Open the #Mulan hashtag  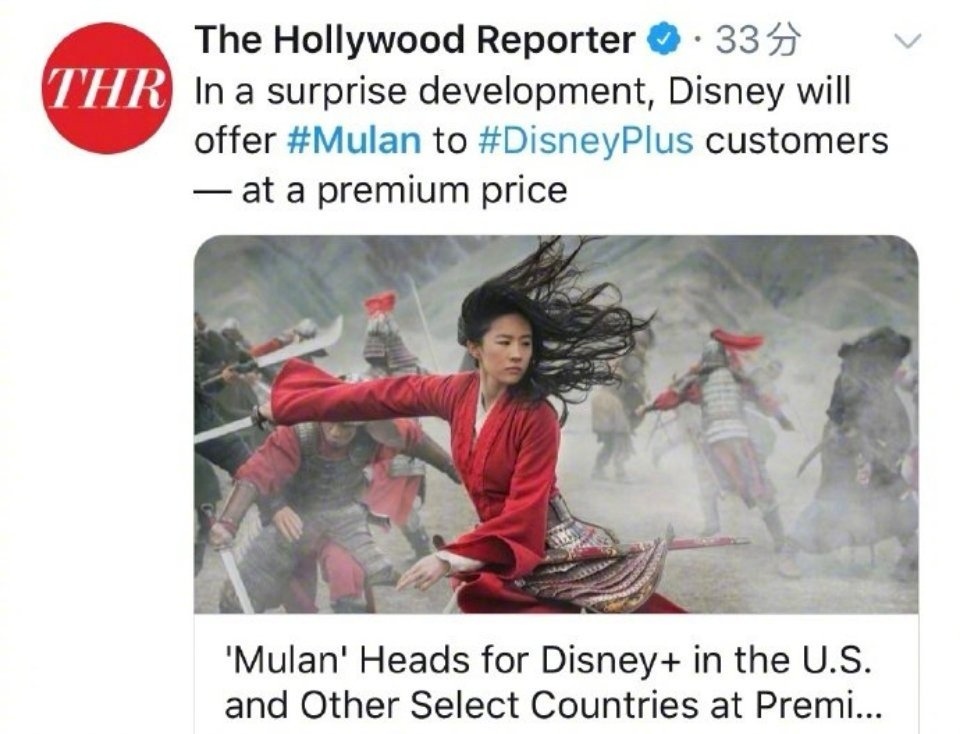(x=354, y=141)
